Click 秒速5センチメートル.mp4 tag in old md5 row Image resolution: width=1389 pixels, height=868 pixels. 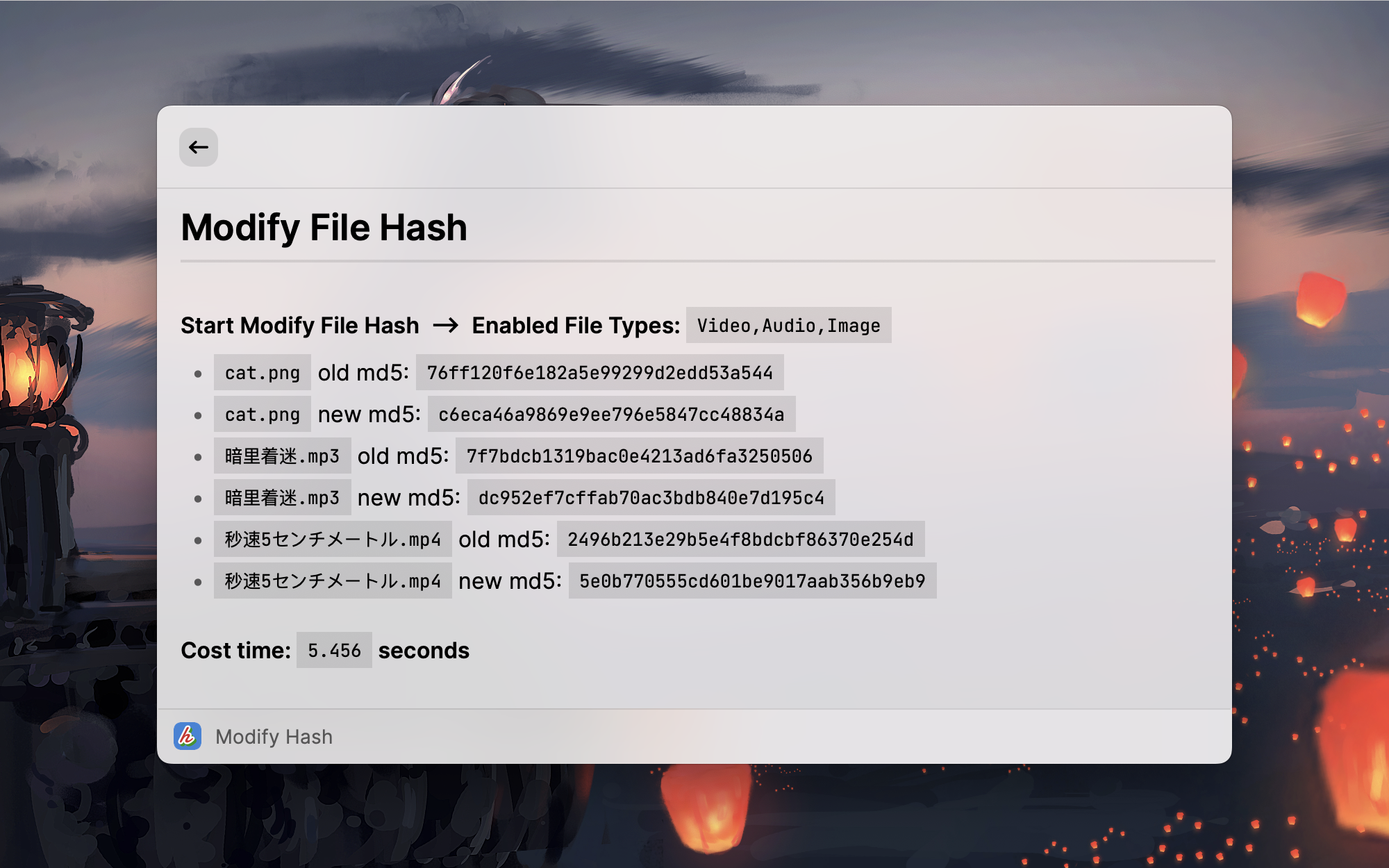(333, 540)
